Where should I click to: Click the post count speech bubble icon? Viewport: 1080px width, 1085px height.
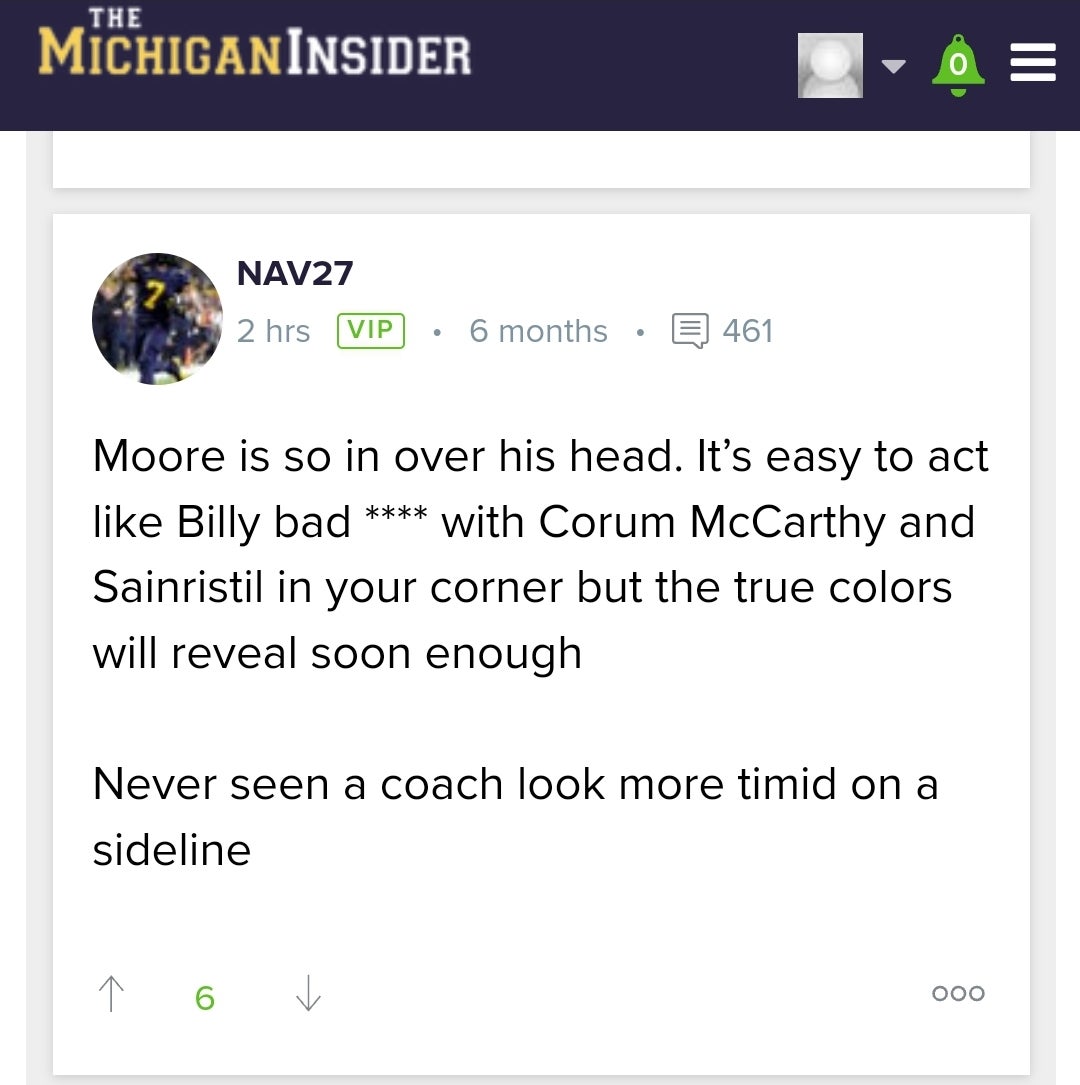pyautogui.click(x=690, y=331)
